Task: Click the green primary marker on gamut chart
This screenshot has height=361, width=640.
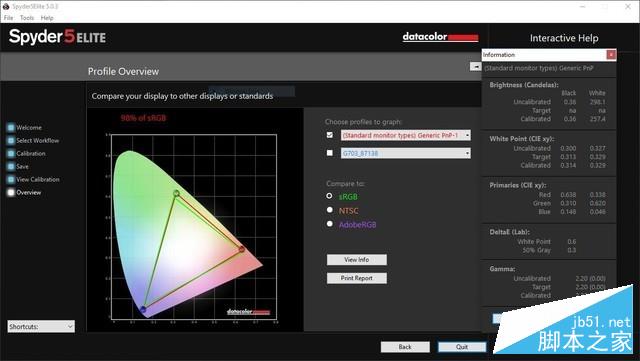Action: 176,193
